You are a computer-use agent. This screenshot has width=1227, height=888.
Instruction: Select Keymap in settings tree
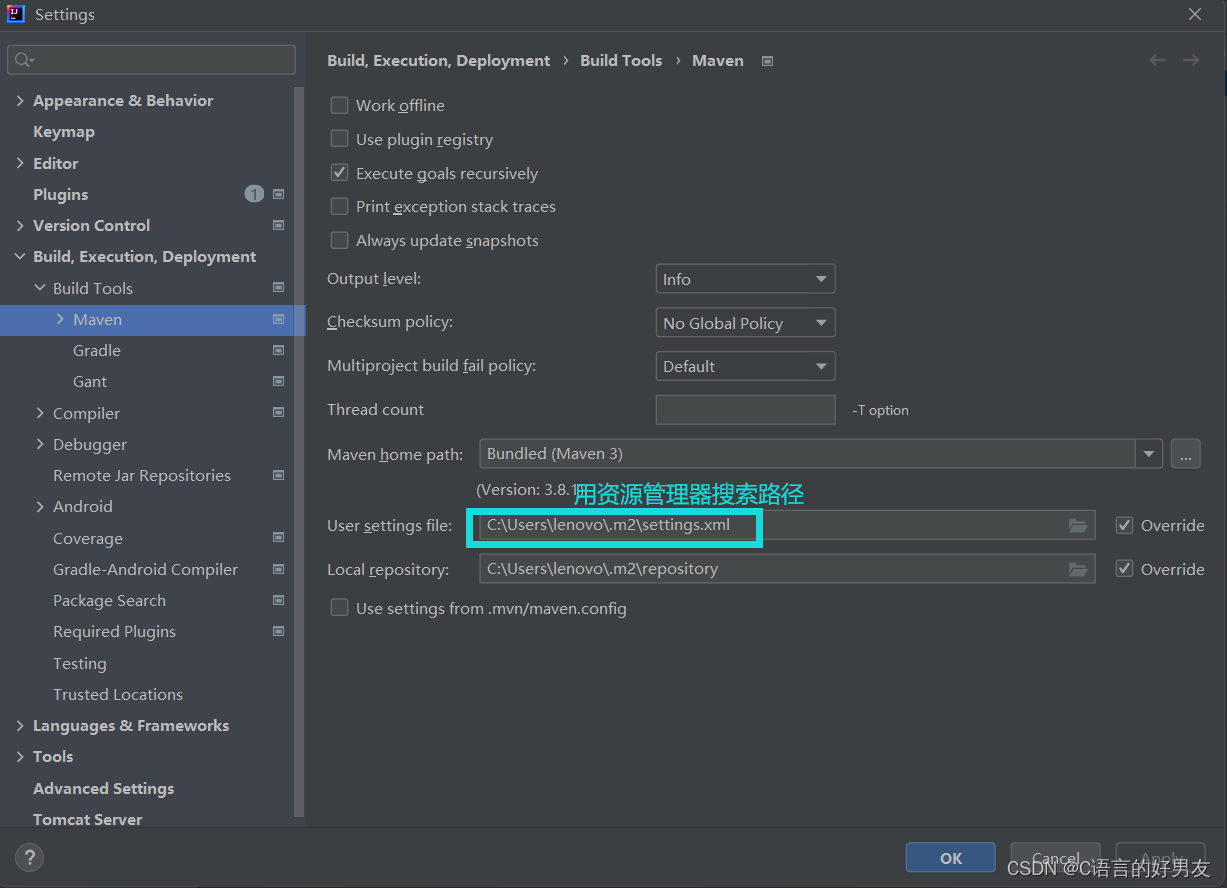click(x=64, y=131)
